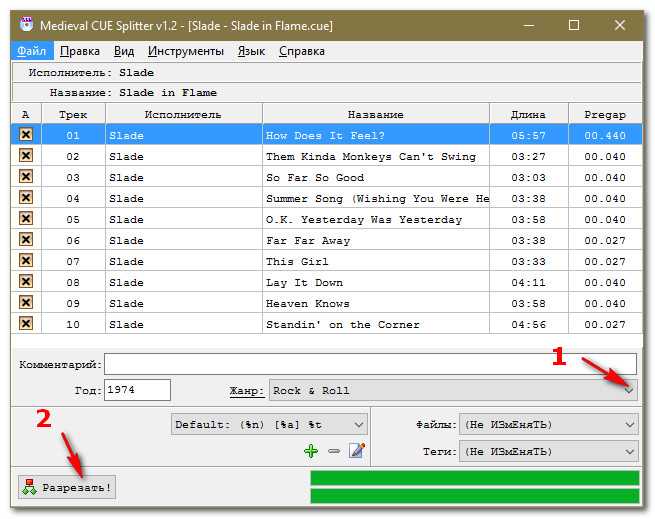
Task: Open the Справка menu
Action: click(302, 51)
